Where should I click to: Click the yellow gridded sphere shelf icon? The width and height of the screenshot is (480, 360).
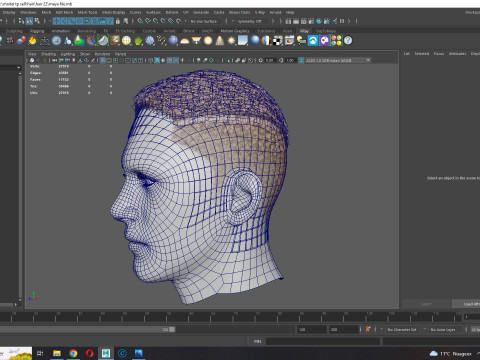click(126, 41)
